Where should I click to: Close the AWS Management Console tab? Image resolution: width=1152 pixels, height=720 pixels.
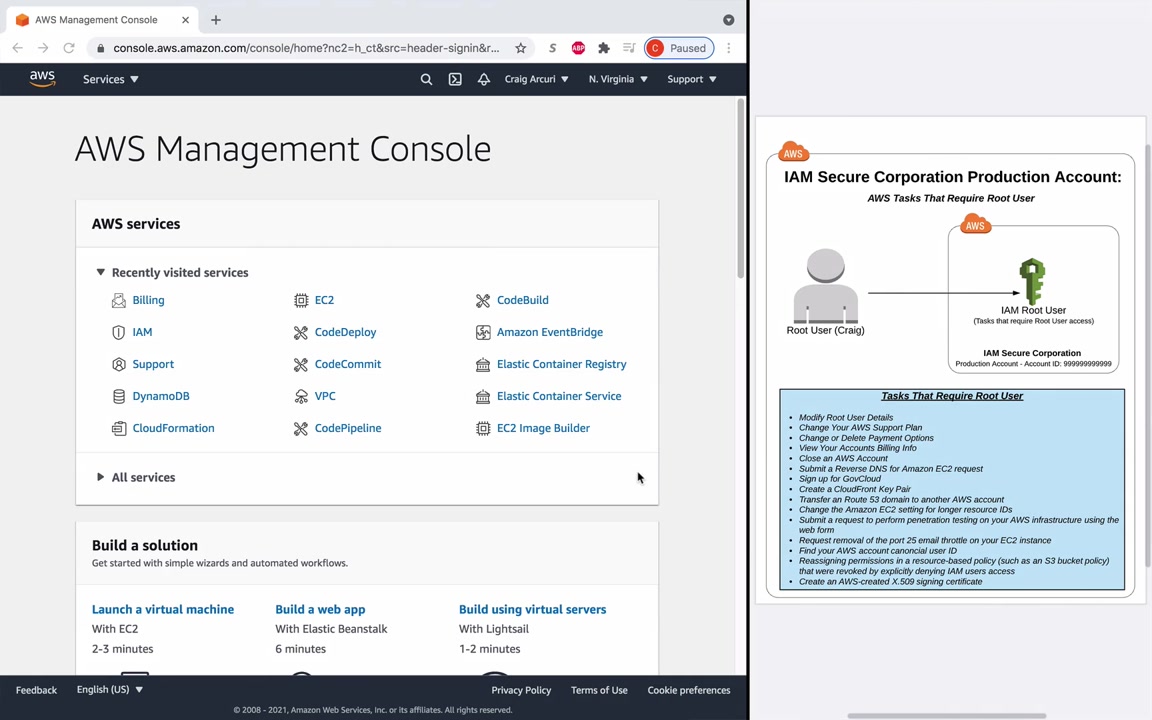tap(185, 20)
